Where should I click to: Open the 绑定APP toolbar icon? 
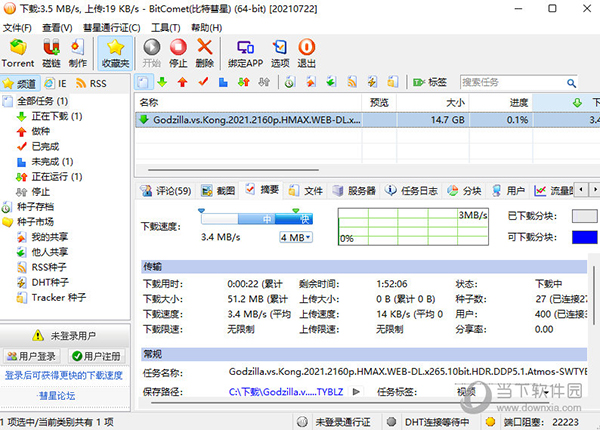click(x=244, y=52)
